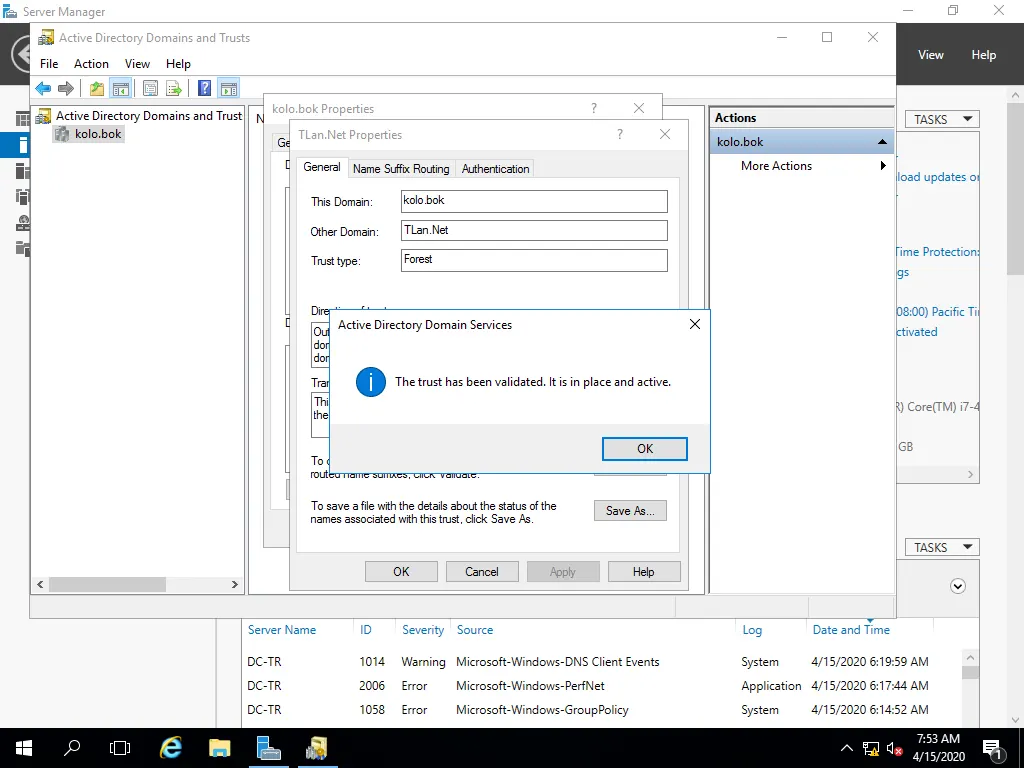
Task: Select the highlighted Local Server sidebar icon
Action: pos(22,145)
